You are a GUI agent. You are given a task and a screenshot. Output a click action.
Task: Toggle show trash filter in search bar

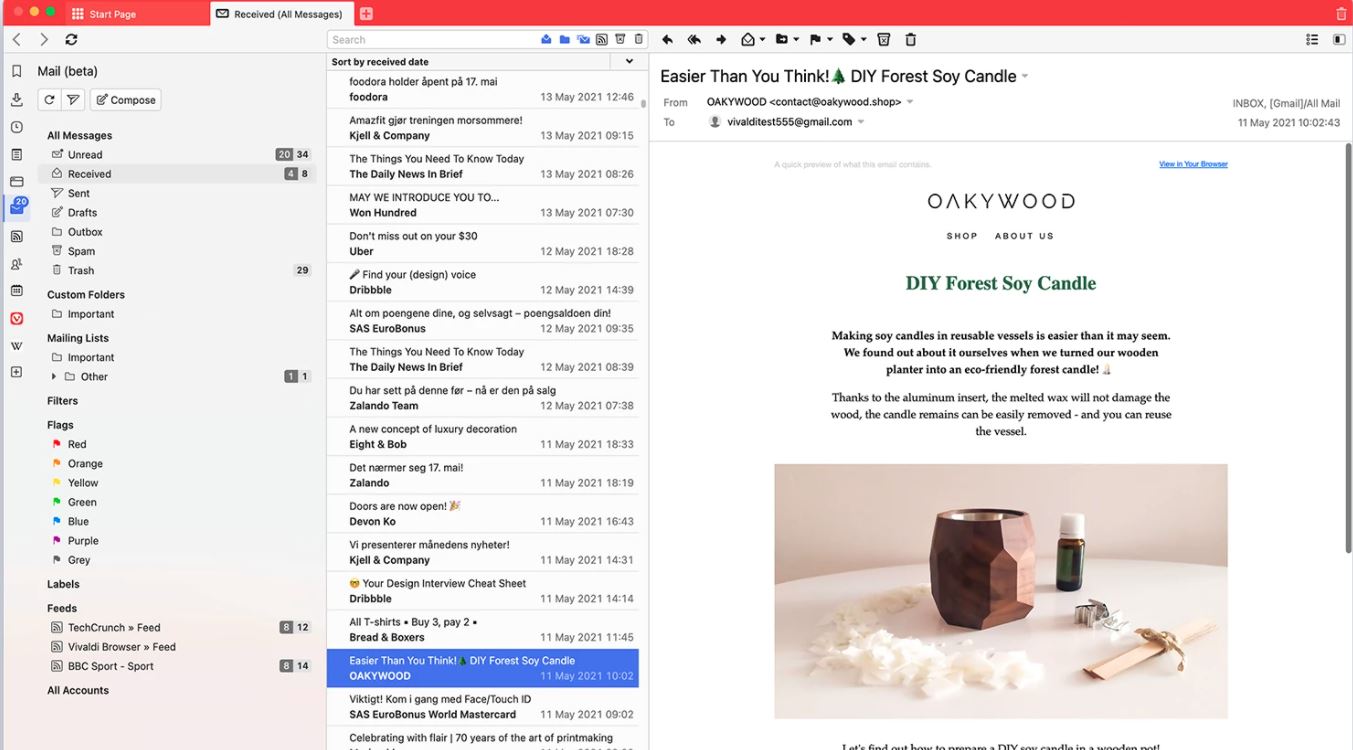coord(638,40)
